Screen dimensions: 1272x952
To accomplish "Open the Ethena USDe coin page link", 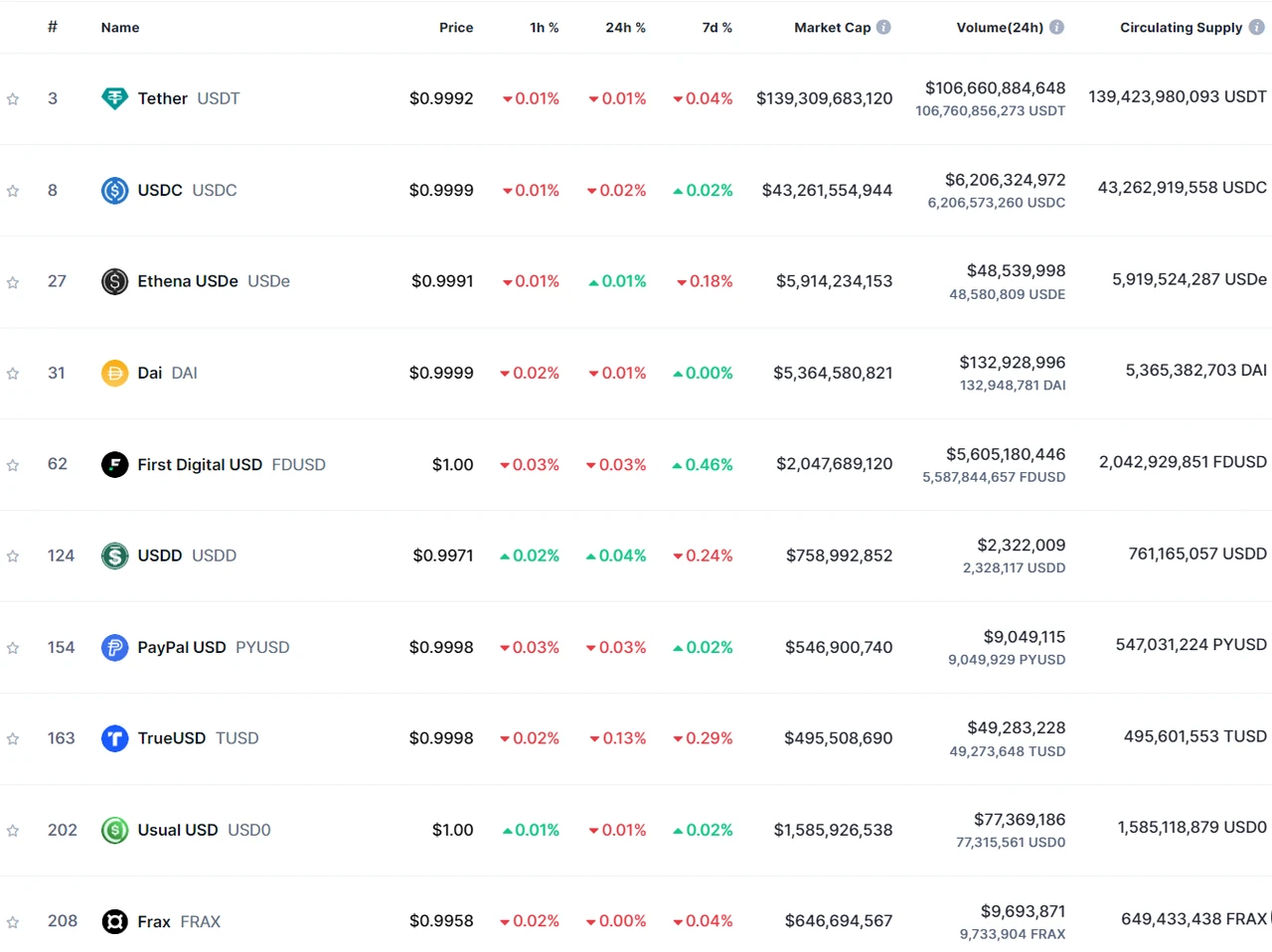I will [x=188, y=281].
